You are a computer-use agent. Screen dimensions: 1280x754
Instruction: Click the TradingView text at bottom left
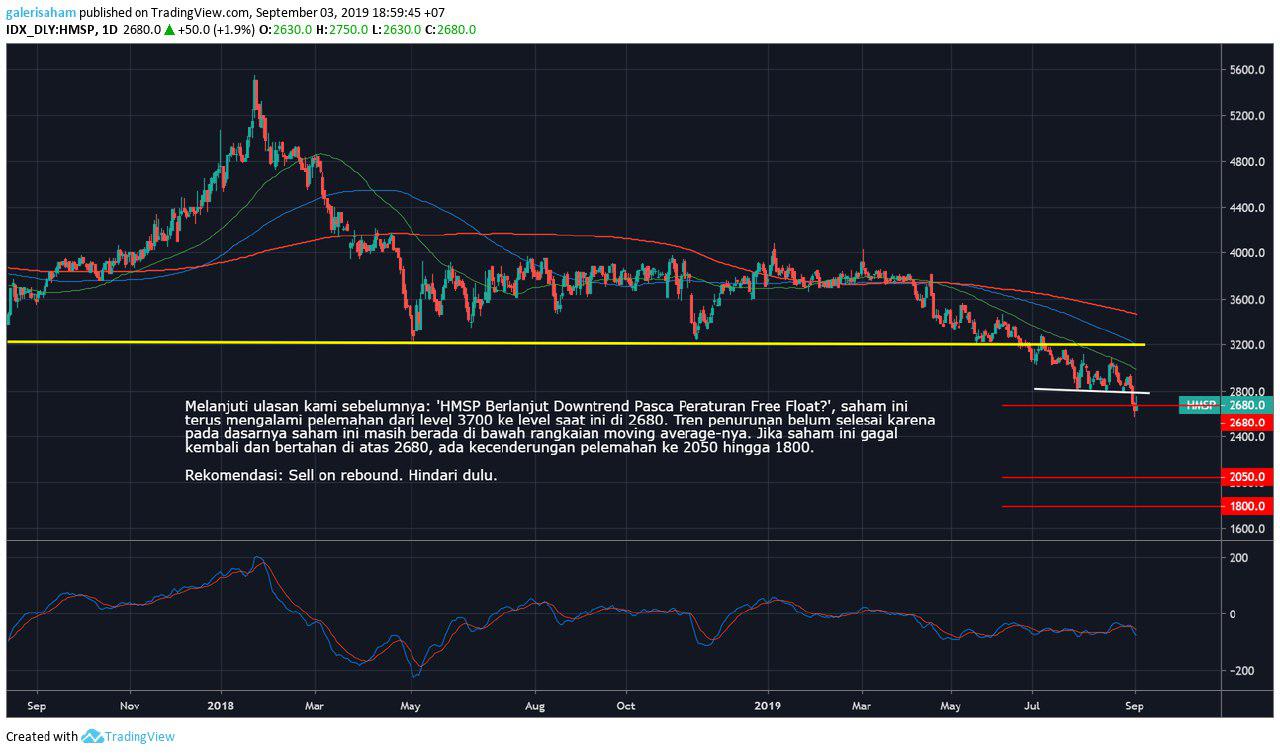pos(140,737)
